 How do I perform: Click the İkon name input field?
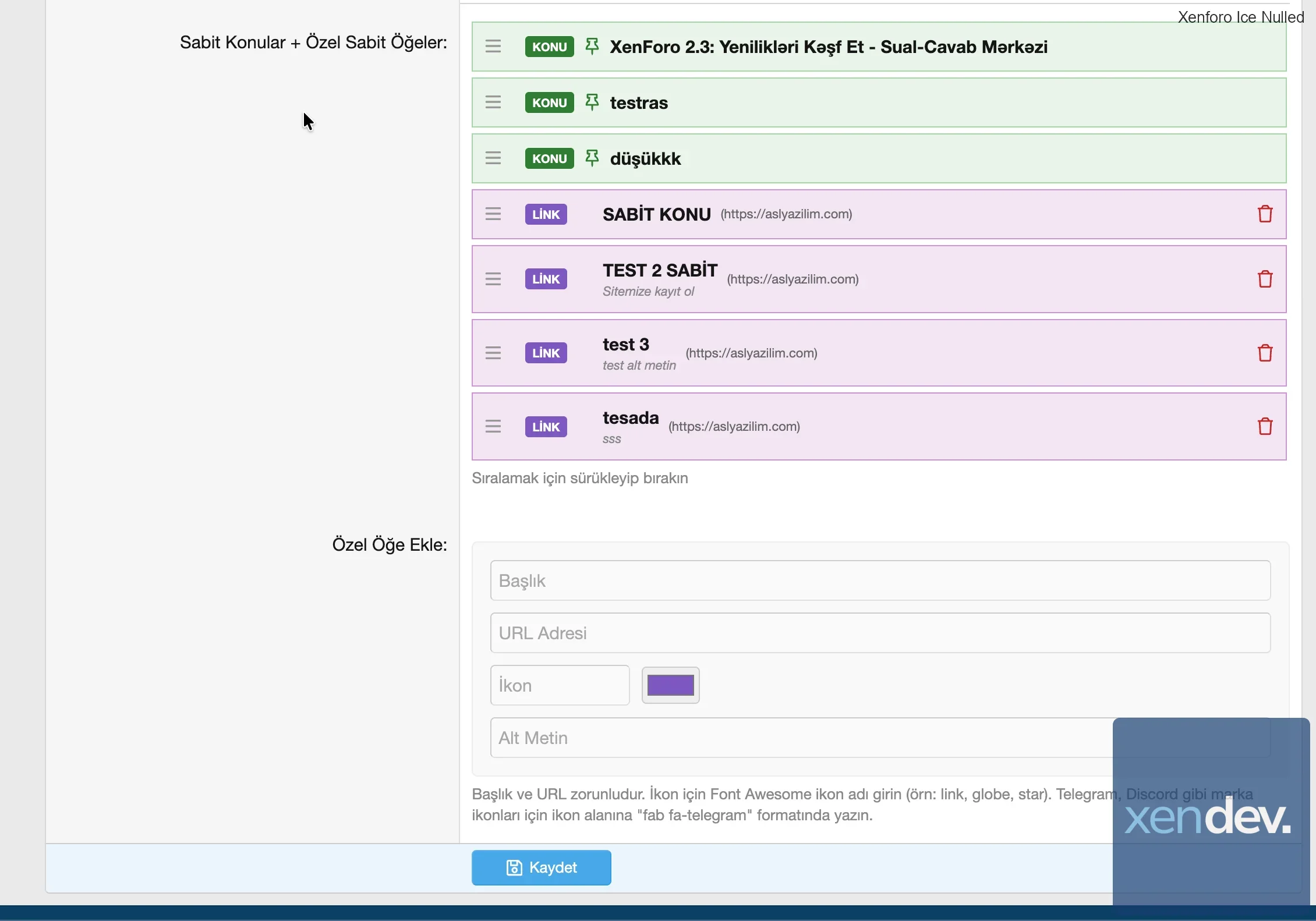(x=559, y=685)
